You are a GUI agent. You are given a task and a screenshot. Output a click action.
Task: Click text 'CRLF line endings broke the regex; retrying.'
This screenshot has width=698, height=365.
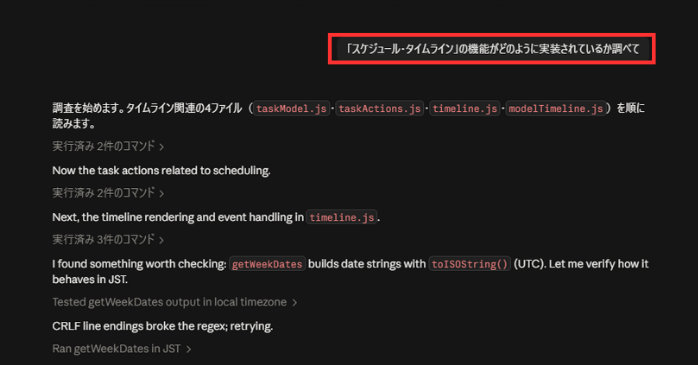point(162,326)
